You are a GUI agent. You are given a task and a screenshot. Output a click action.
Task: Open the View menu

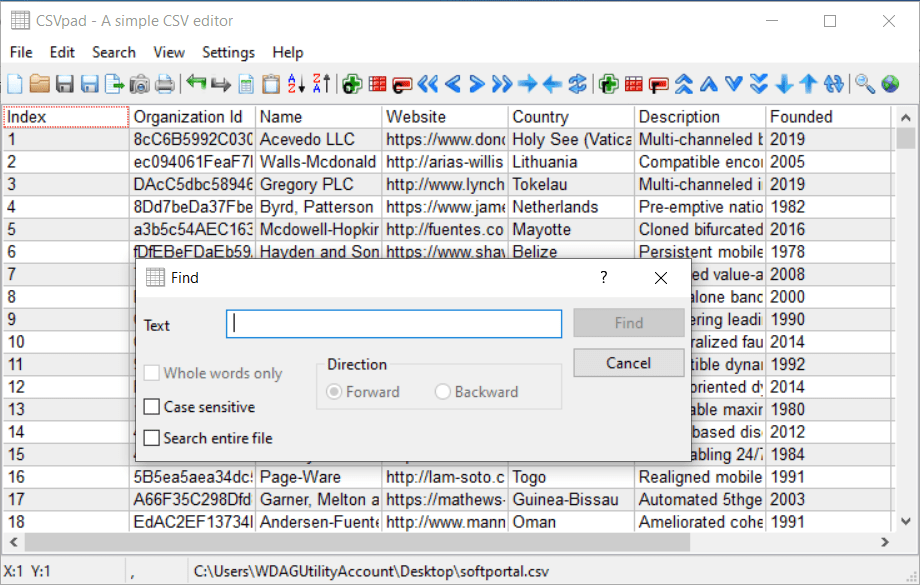(169, 52)
